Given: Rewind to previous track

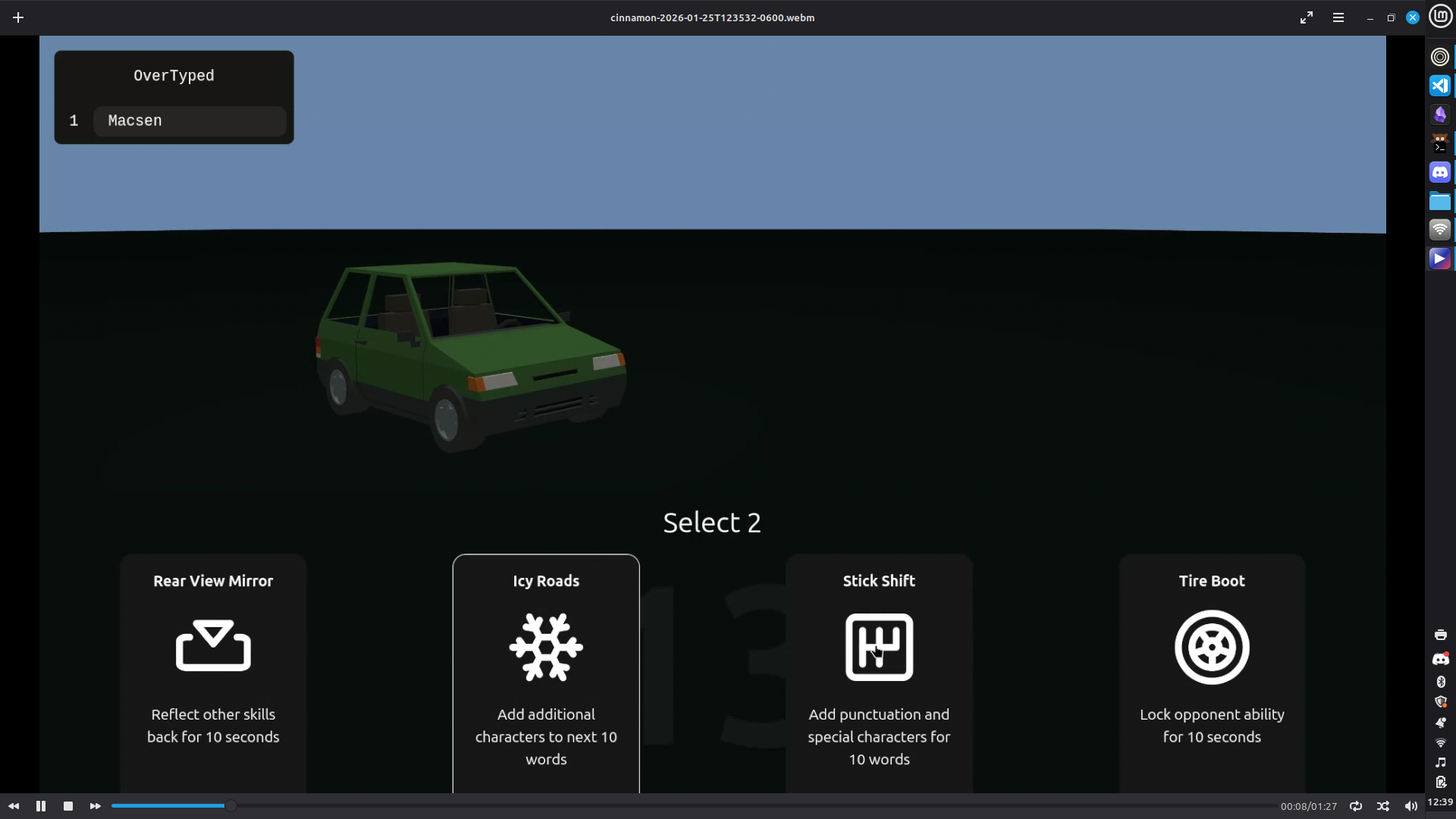Looking at the screenshot, I should tap(14, 806).
